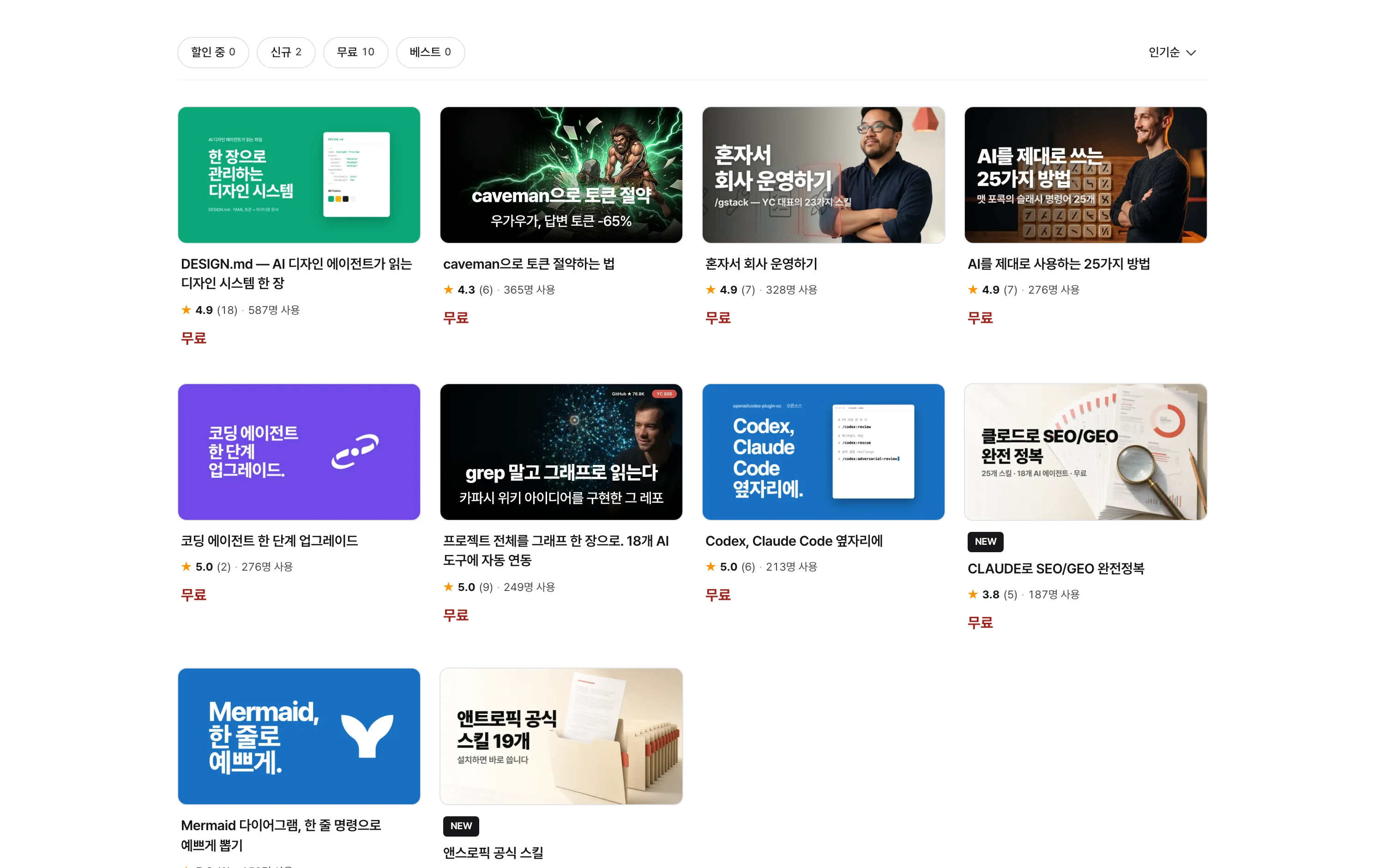The height and width of the screenshot is (868, 1385).
Task: Click the 무료 price under 혼자서 회사 운영하기
Action: point(718,318)
